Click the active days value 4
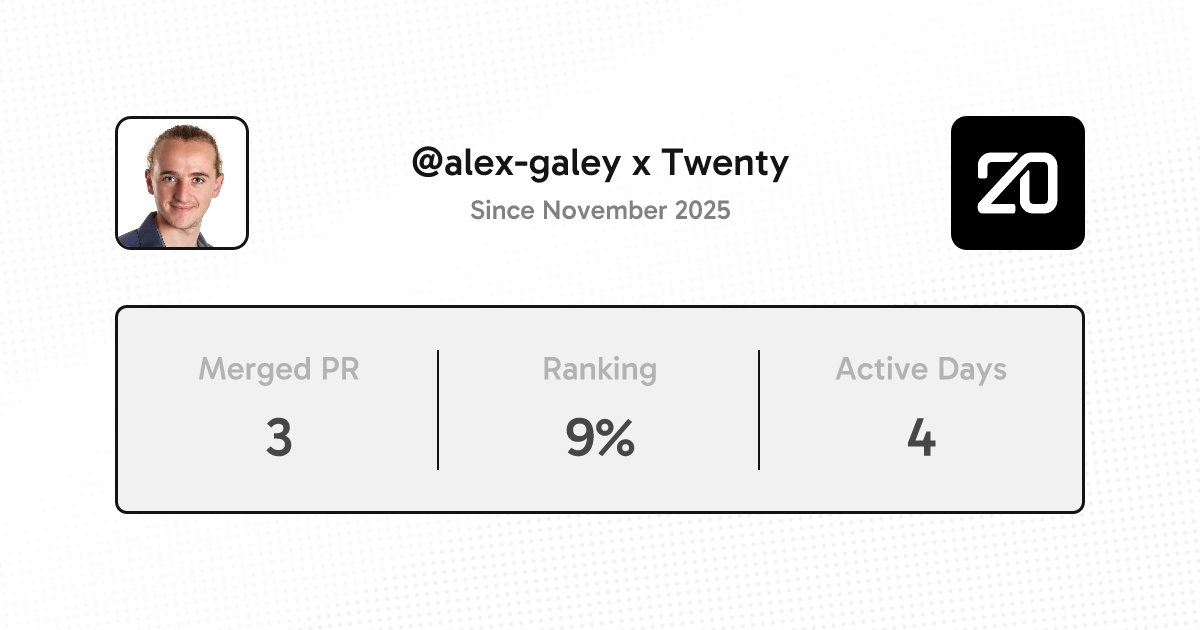 tap(921, 438)
